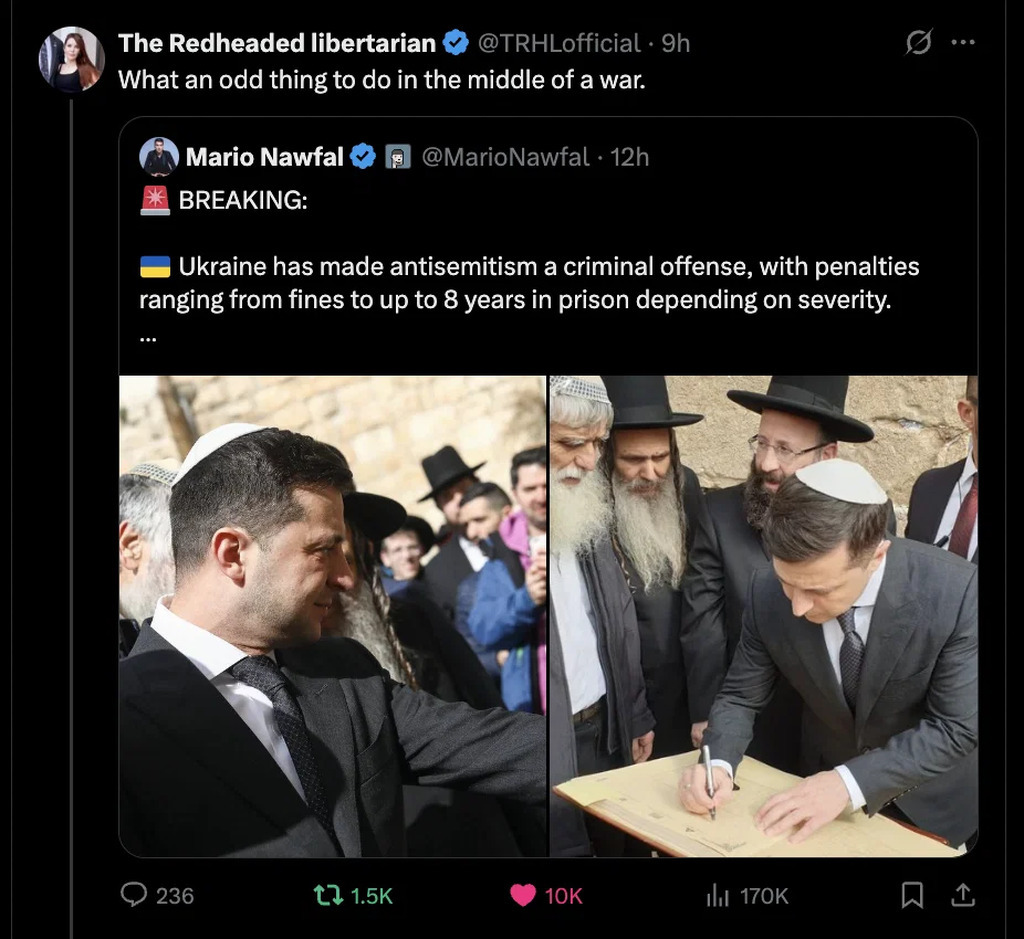Repost this tweet with retweet icon
This screenshot has height=939, width=1024.
[329, 895]
